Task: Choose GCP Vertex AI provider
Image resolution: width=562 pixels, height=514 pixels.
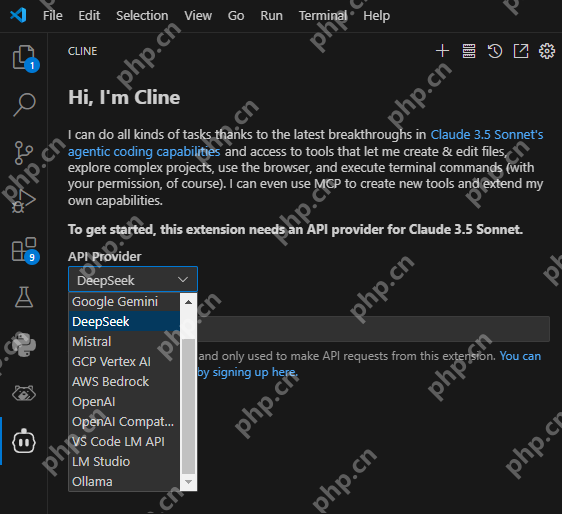Action: [124, 362]
